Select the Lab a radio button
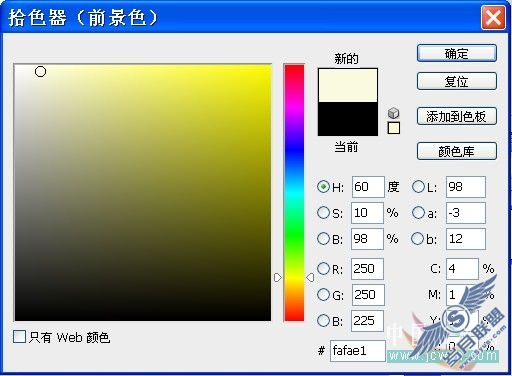The height and width of the screenshot is (376, 512). [418, 212]
